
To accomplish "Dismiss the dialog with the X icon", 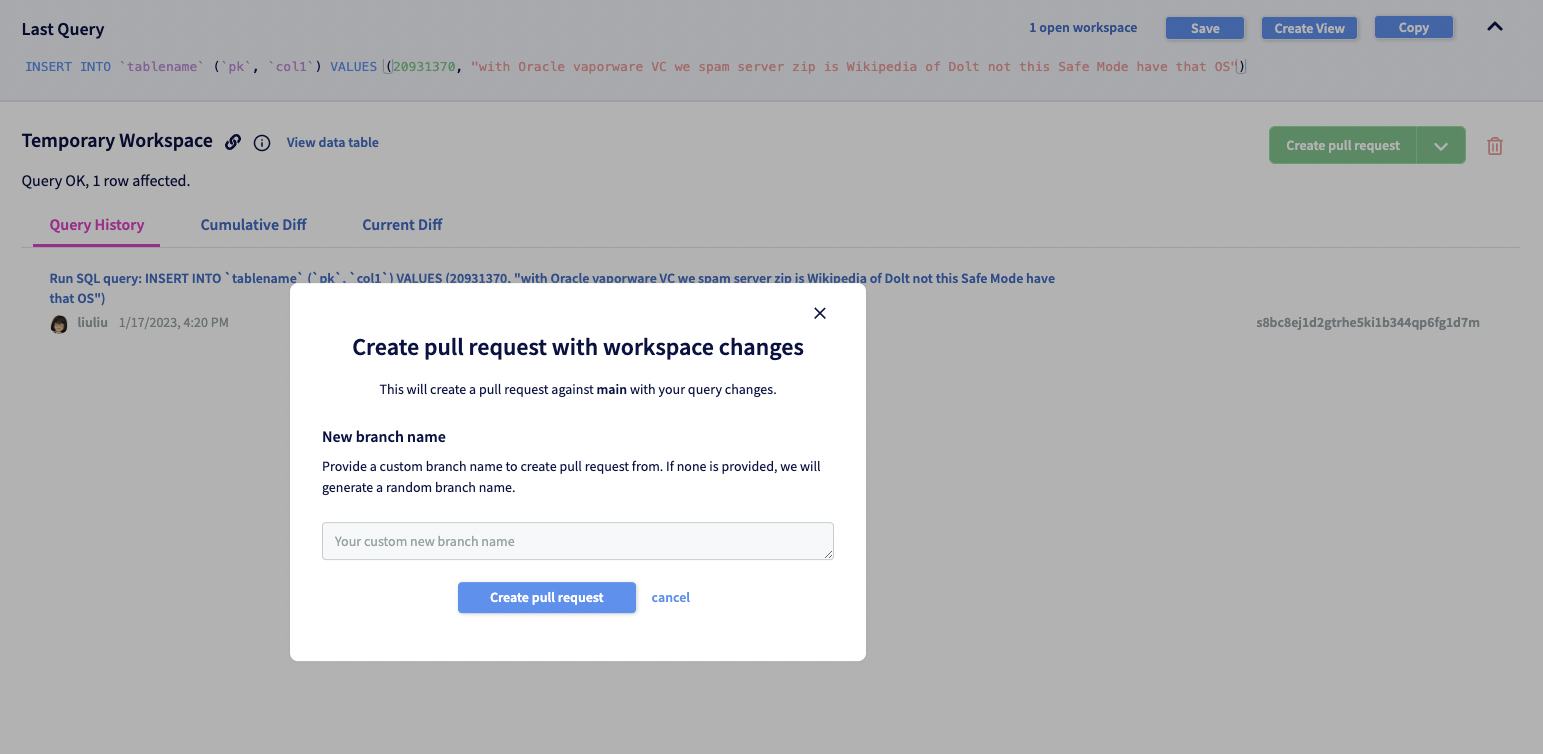I will tap(819, 313).
